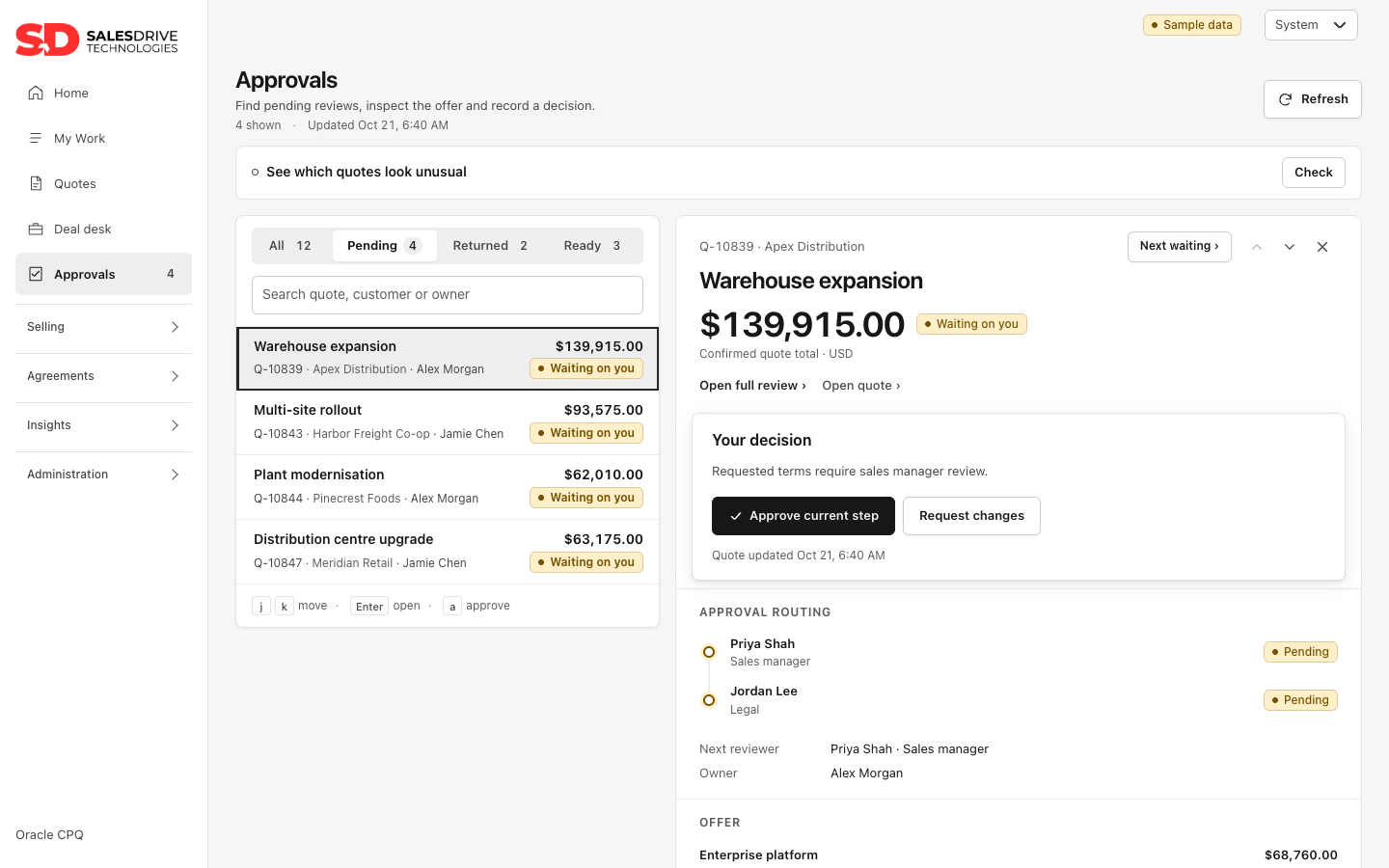Image resolution: width=1389 pixels, height=868 pixels.
Task: Click the Deal desk briefcase icon
Action: click(36, 229)
